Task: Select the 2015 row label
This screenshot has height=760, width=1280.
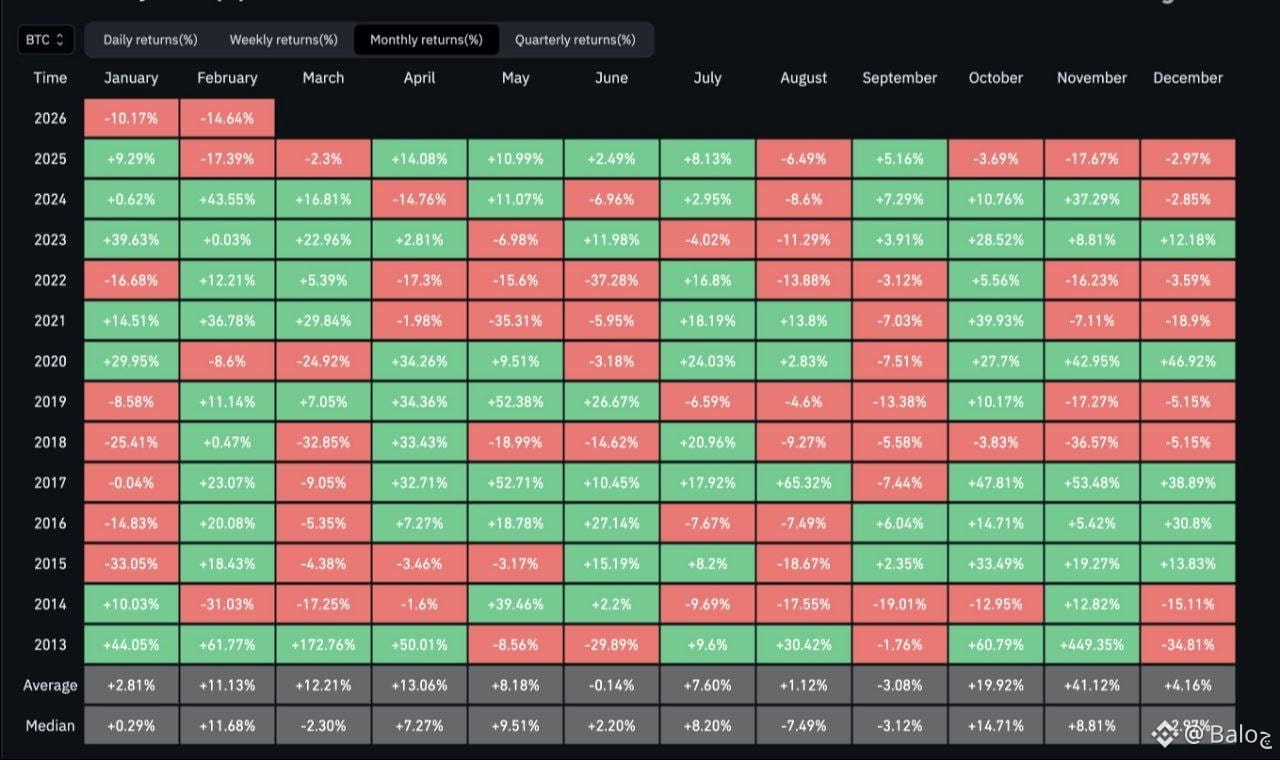Action: (x=50, y=564)
